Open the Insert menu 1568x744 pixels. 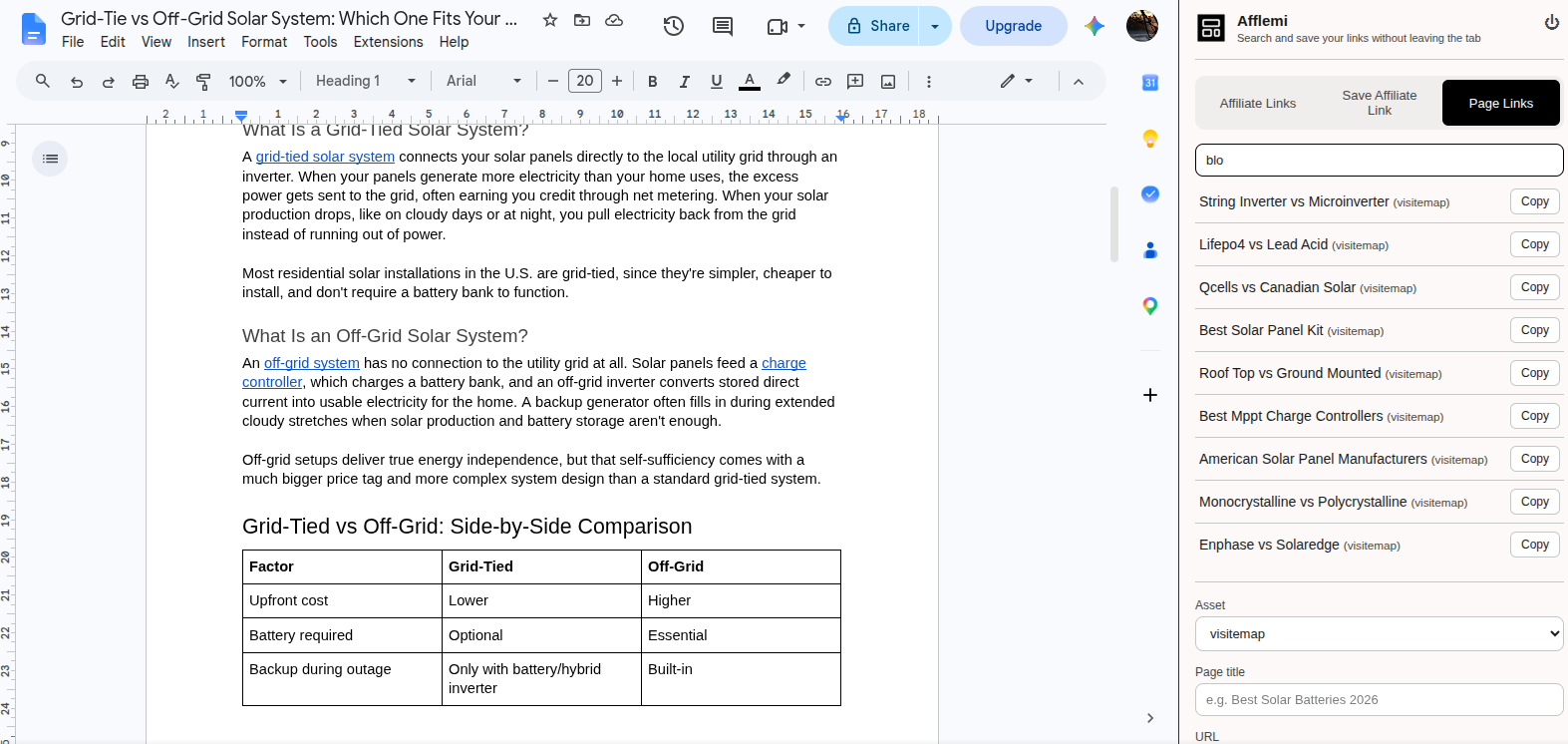206,42
